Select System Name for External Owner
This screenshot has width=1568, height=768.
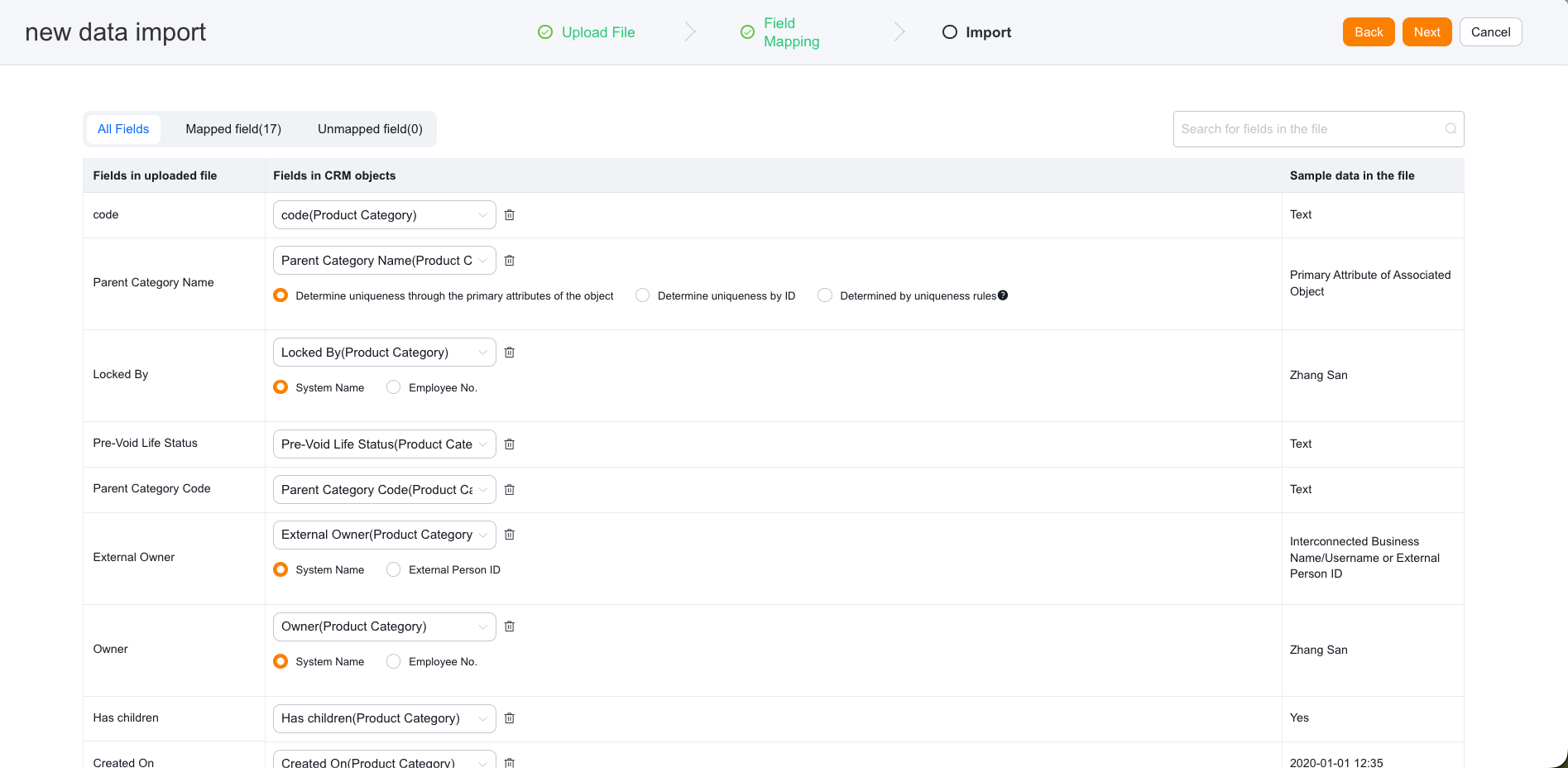[x=281, y=569]
